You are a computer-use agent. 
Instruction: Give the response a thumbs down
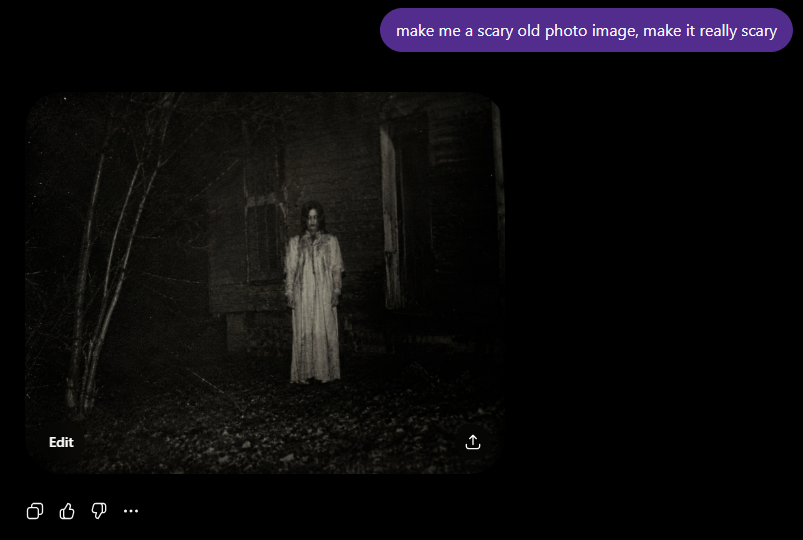coord(99,511)
